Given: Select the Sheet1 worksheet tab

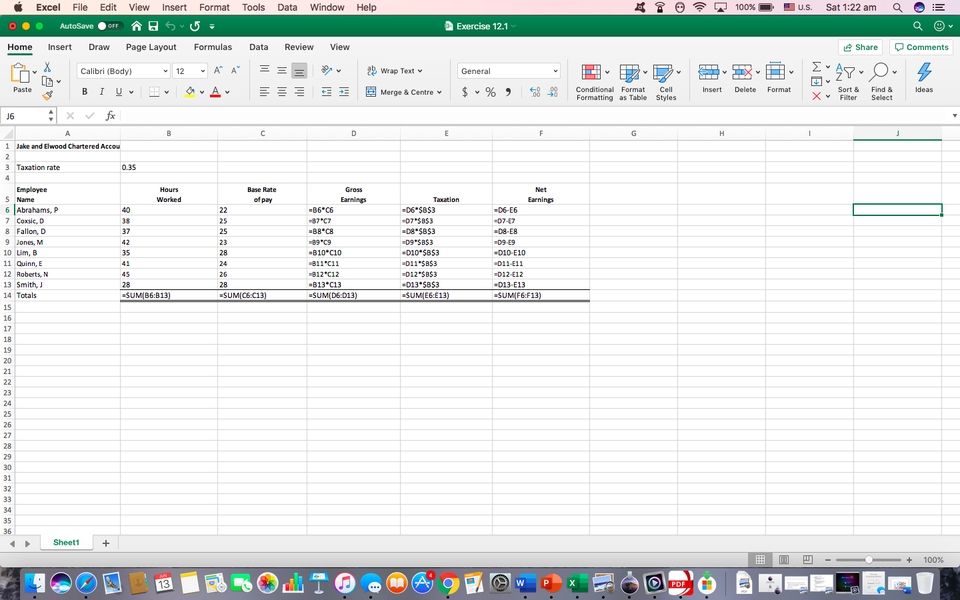Looking at the screenshot, I should click(66, 542).
